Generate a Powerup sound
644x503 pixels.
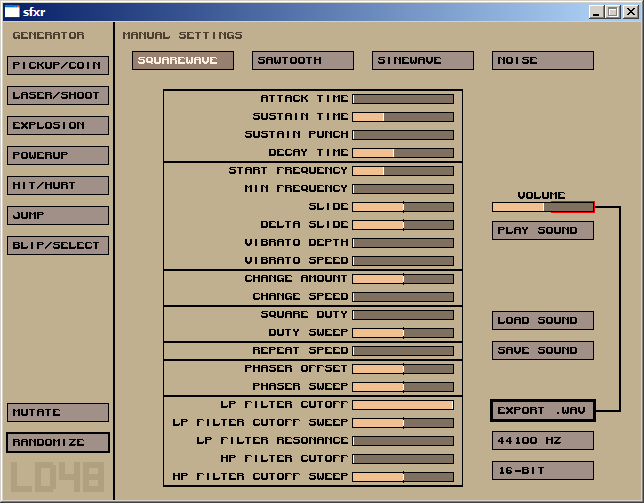pos(58,156)
